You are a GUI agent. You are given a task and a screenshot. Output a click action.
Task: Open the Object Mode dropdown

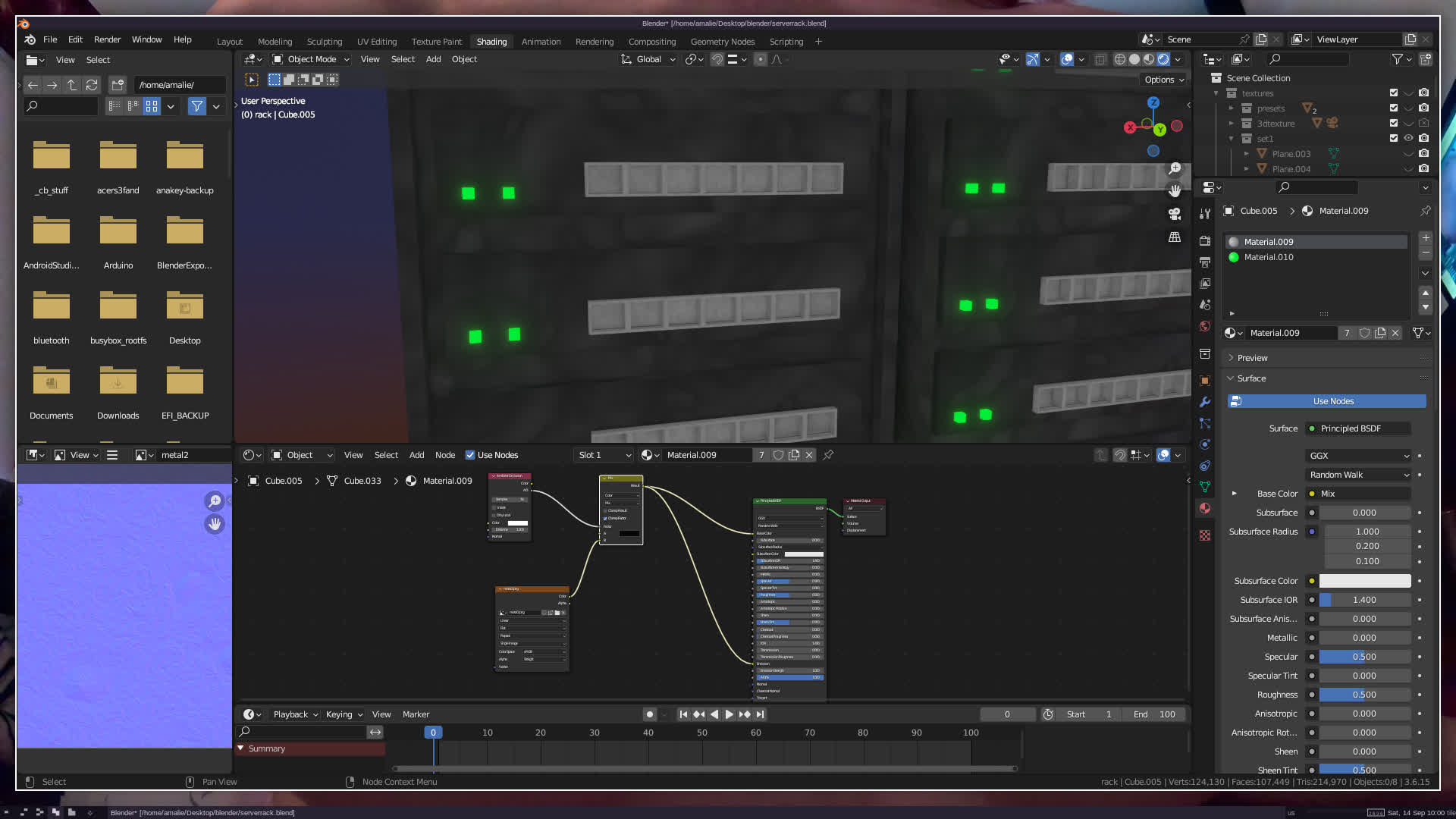311,59
